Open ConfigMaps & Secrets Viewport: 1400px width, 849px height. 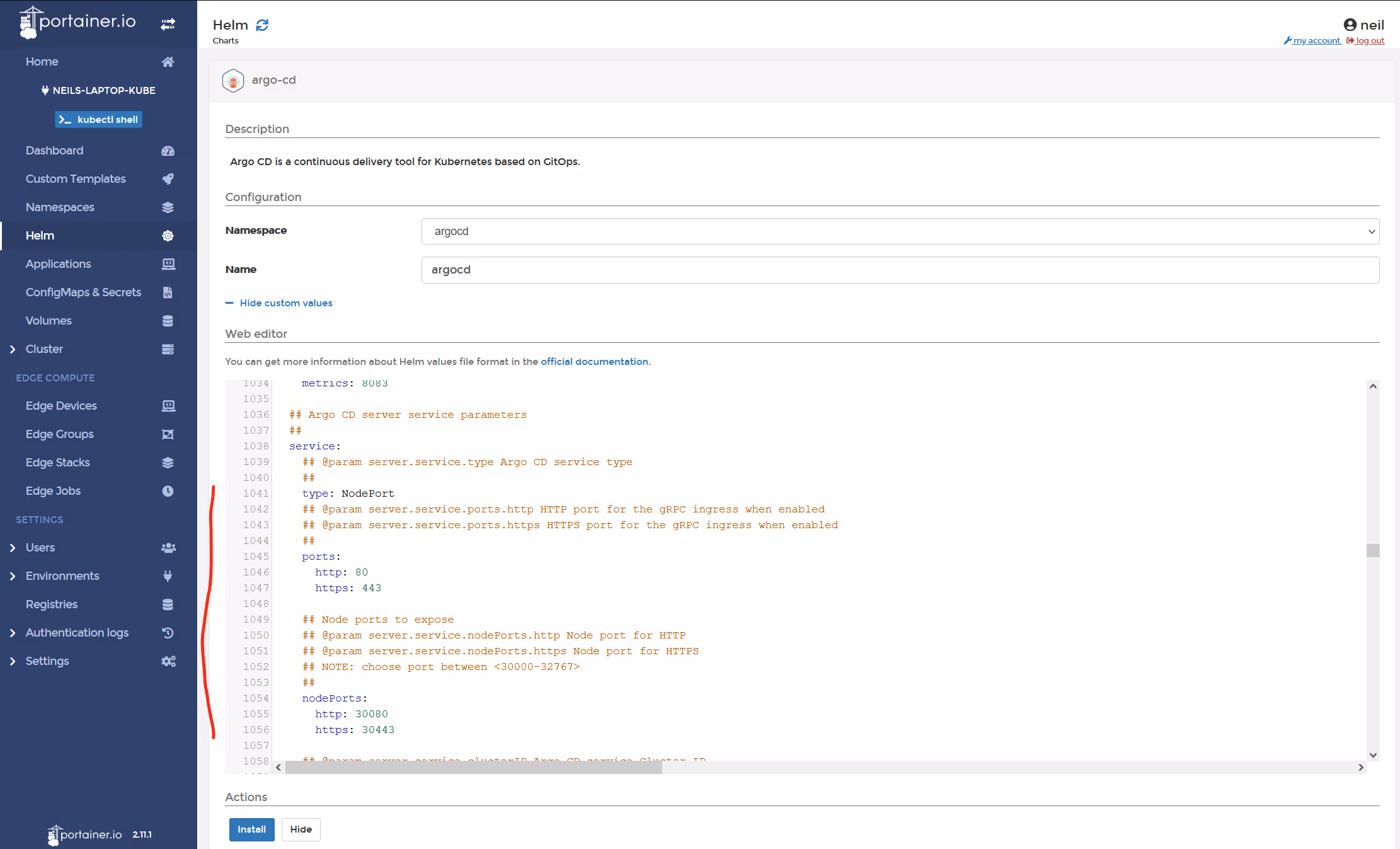pos(83,292)
